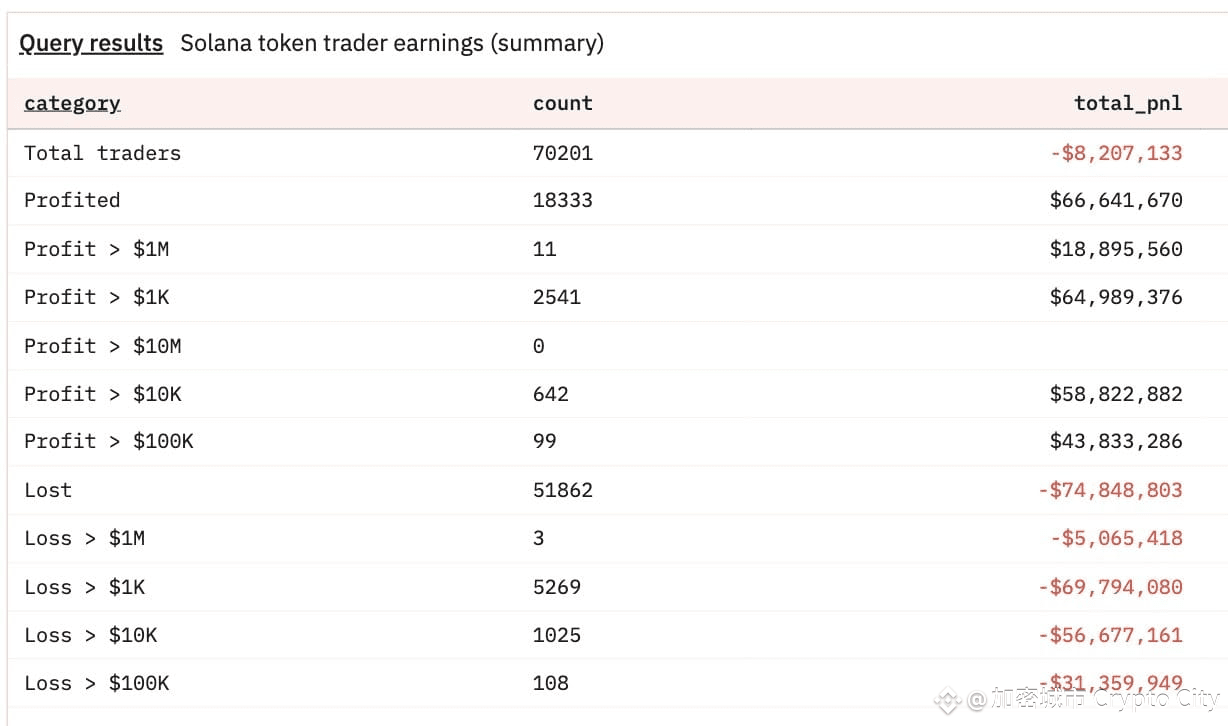
Task: Click the count value 5269
Action: pyautogui.click(x=557, y=587)
